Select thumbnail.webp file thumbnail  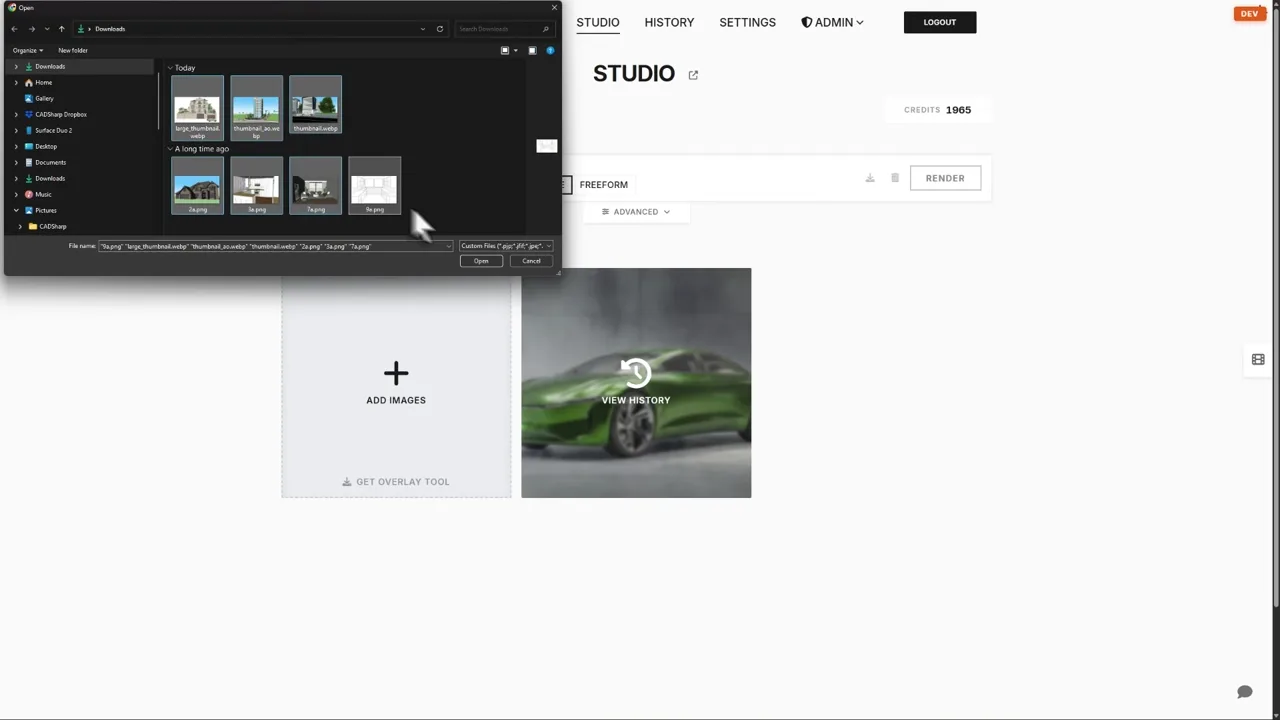click(x=315, y=104)
